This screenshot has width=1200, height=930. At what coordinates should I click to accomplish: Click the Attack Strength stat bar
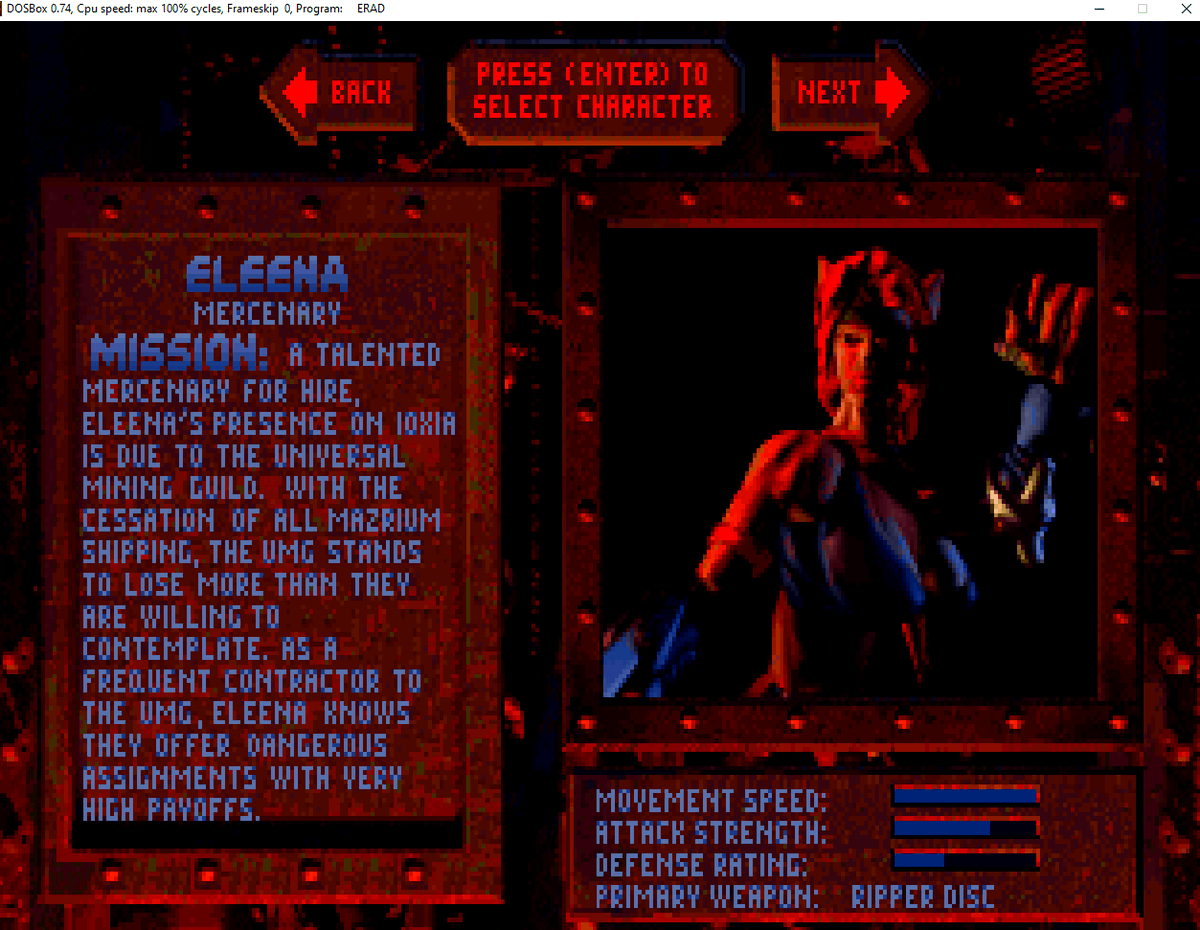click(x=966, y=828)
